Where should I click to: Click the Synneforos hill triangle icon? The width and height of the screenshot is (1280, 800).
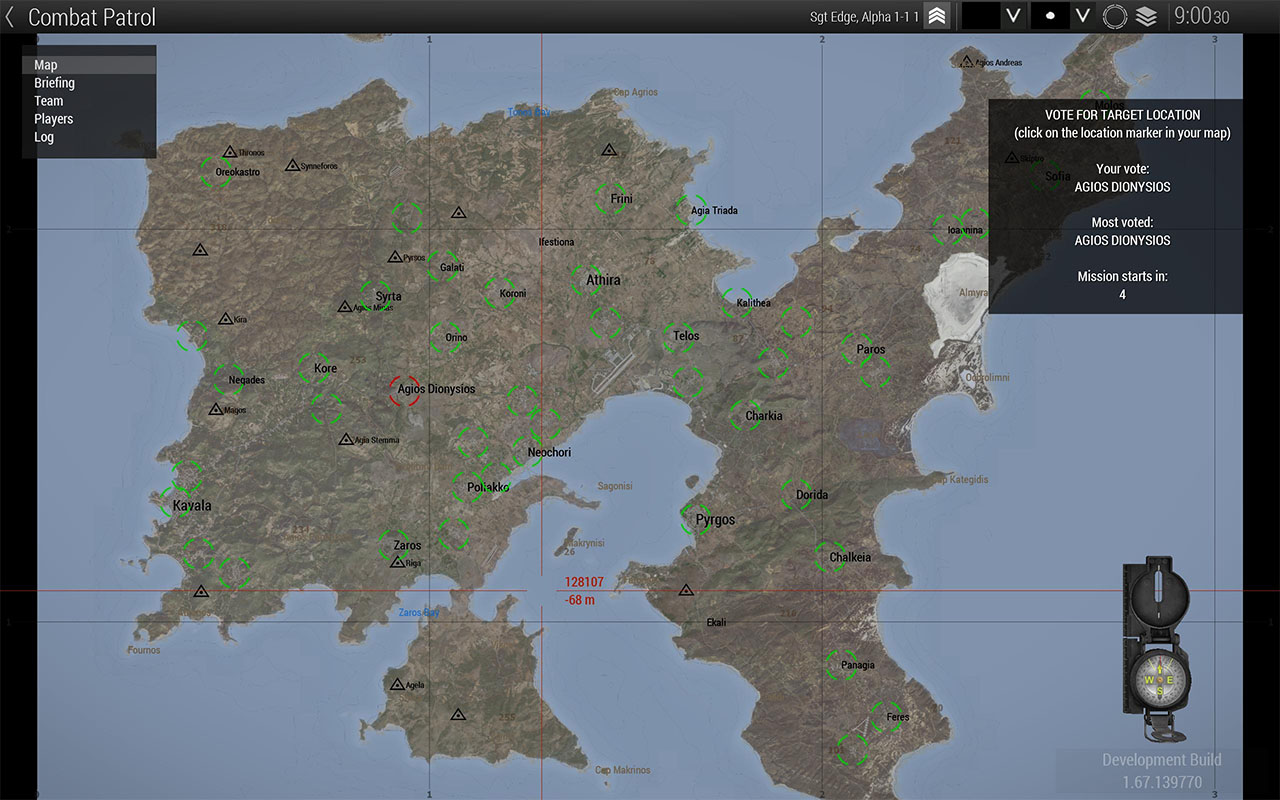point(292,165)
